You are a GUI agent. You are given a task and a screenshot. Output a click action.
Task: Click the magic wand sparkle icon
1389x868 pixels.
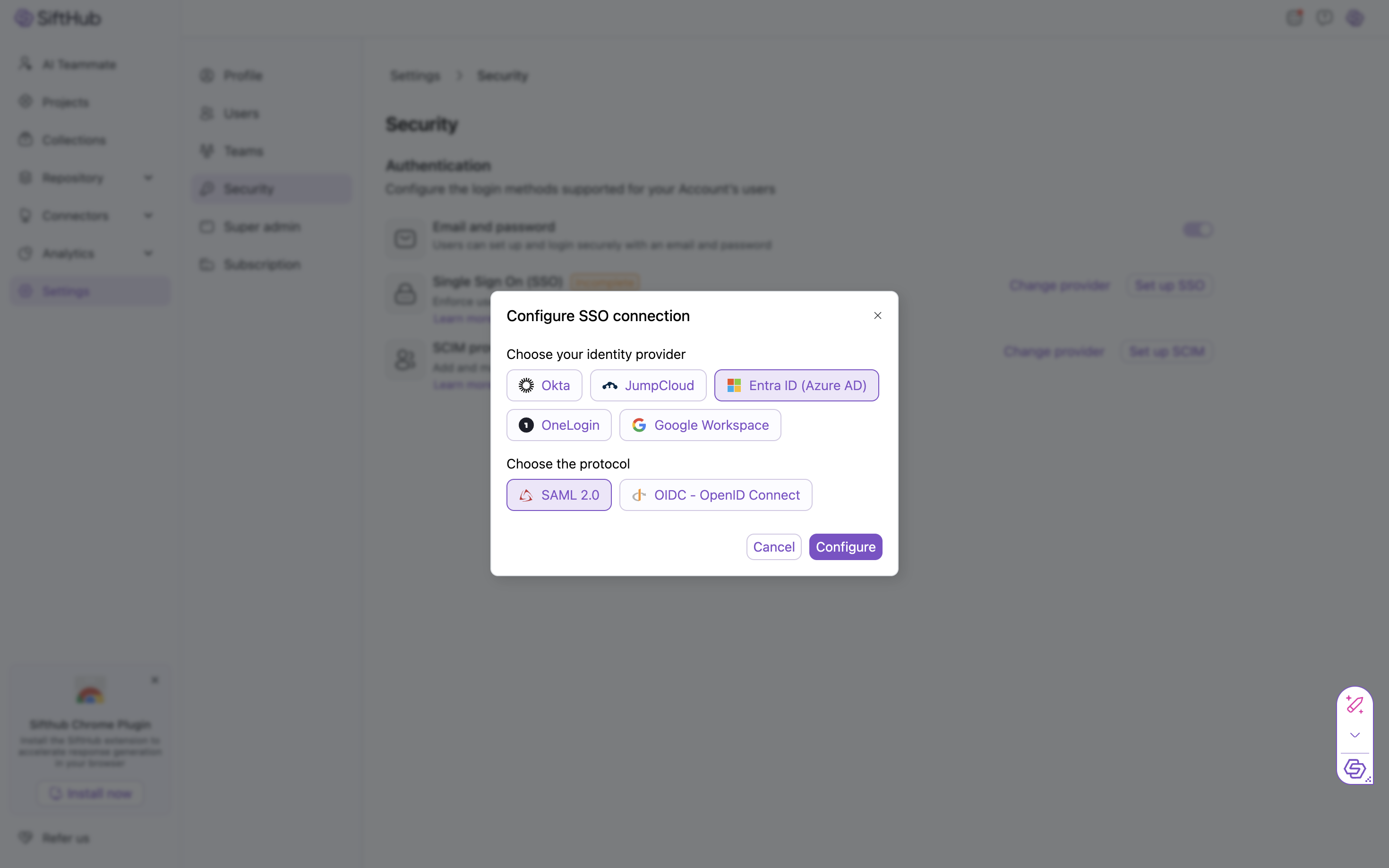coord(1355,705)
